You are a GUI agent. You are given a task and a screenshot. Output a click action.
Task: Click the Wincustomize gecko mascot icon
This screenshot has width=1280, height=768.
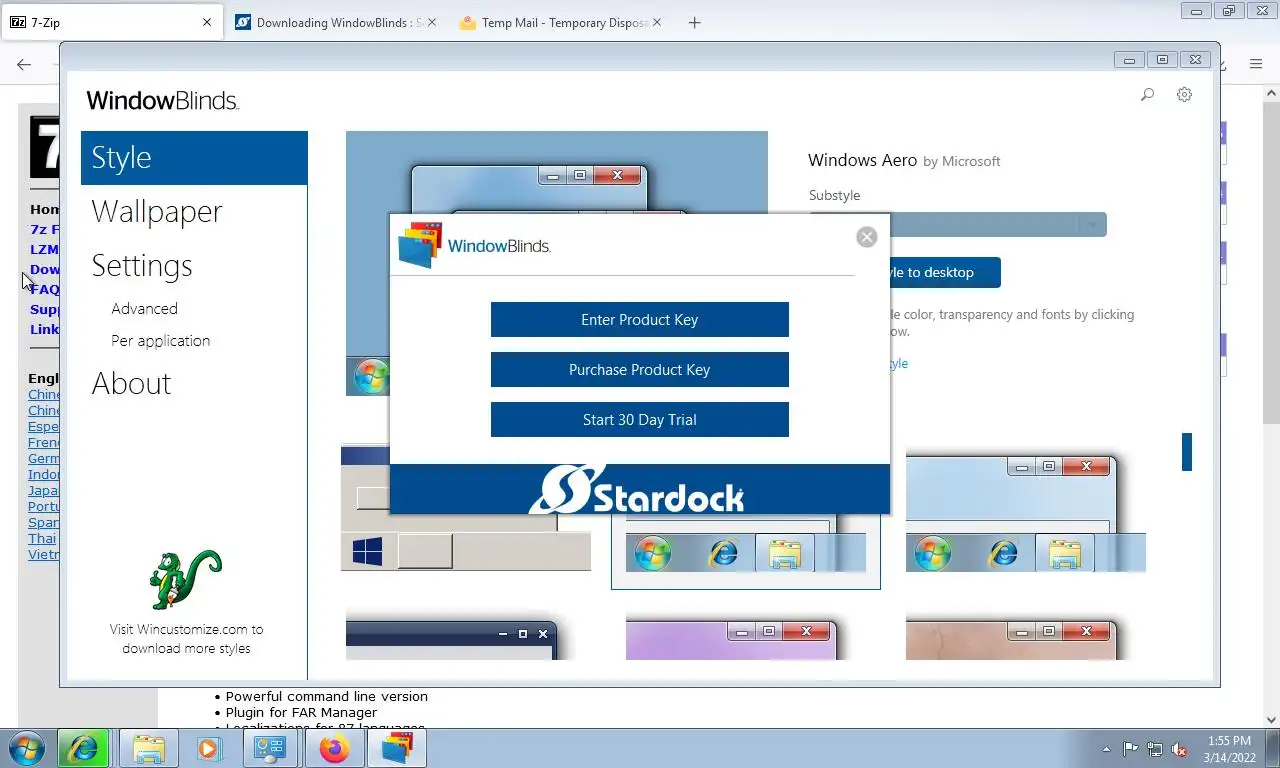[185, 579]
